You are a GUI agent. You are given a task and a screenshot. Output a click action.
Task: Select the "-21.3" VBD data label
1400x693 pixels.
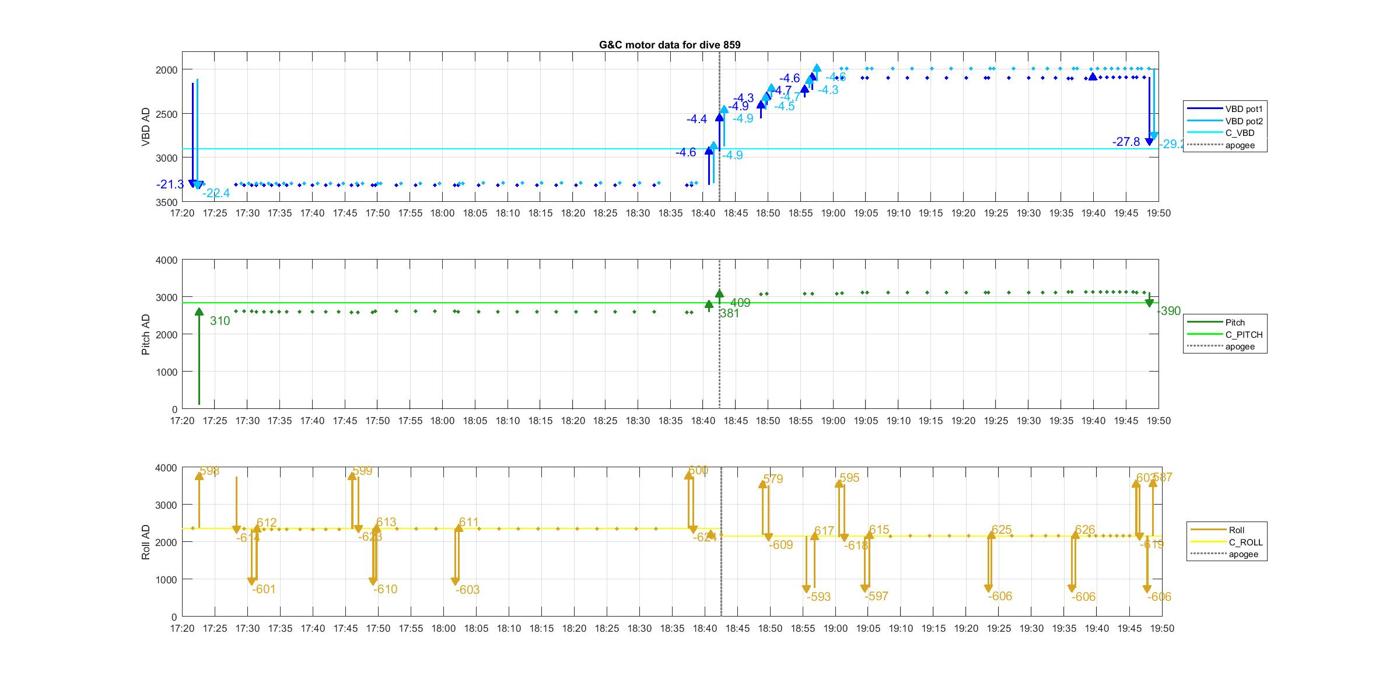(x=170, y=185)
